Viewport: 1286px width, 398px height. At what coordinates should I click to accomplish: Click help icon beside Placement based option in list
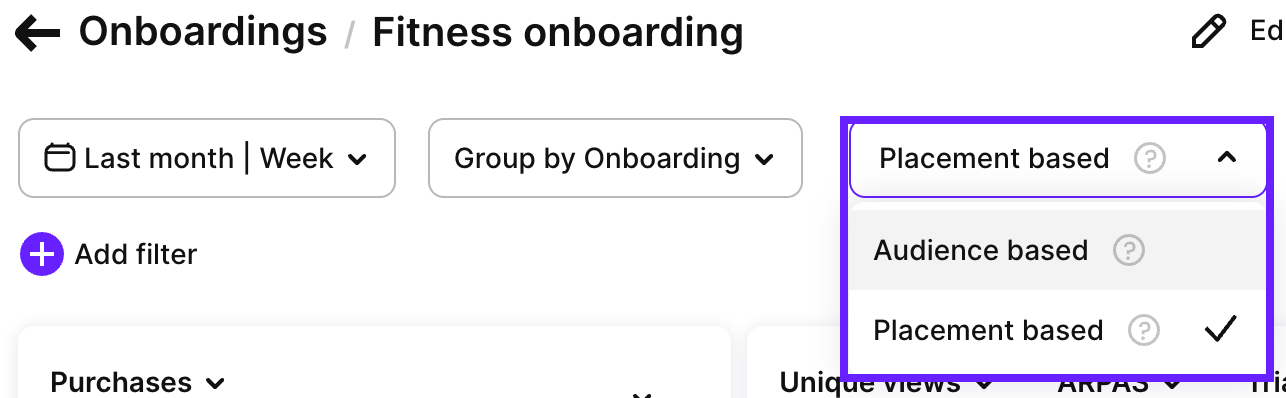point(1144,330)
